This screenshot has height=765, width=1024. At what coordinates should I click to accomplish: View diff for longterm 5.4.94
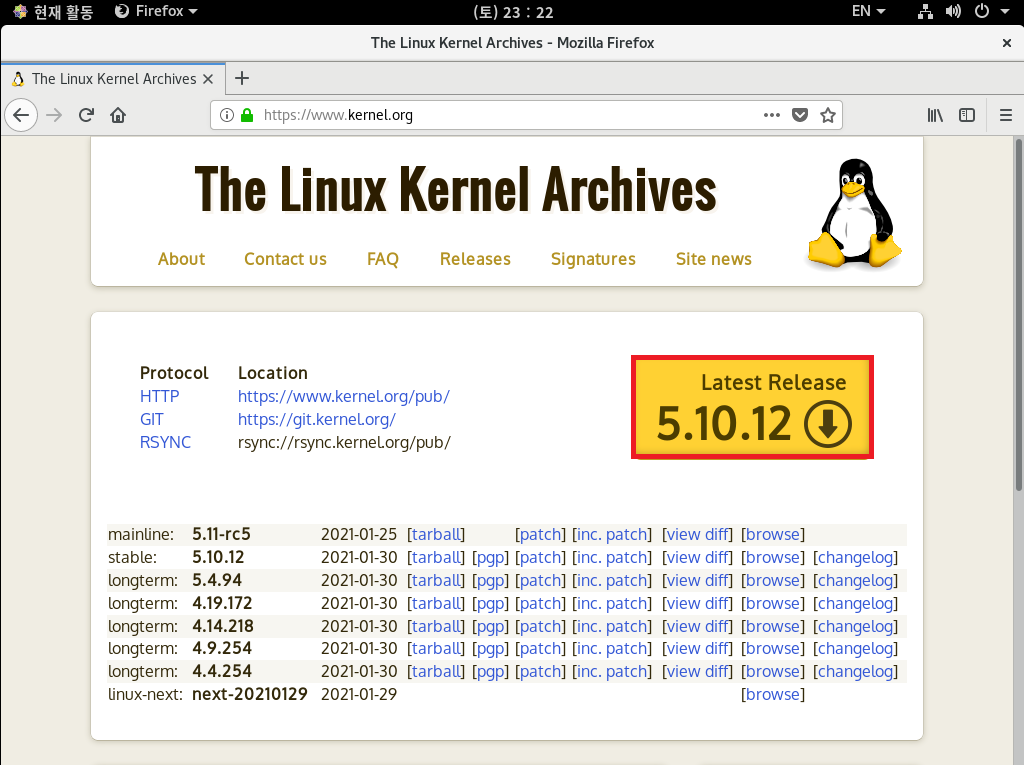697,580
